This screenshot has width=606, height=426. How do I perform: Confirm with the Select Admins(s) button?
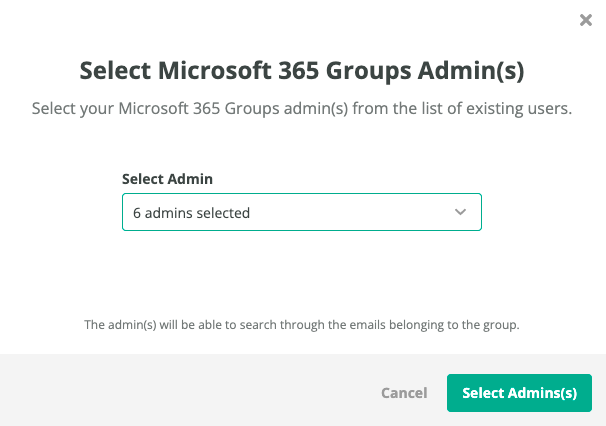[519, 393]
